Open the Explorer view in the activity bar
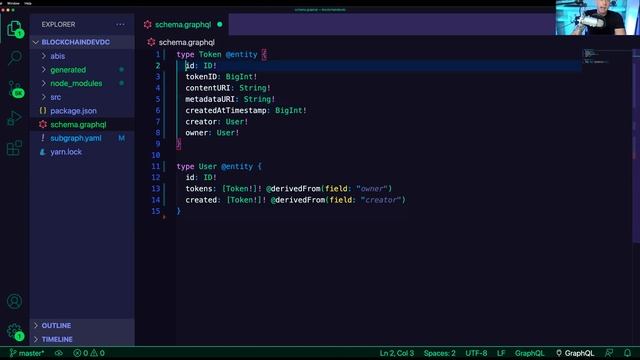The width and height of the screenshot is (640, 360). tap(14, 29)
